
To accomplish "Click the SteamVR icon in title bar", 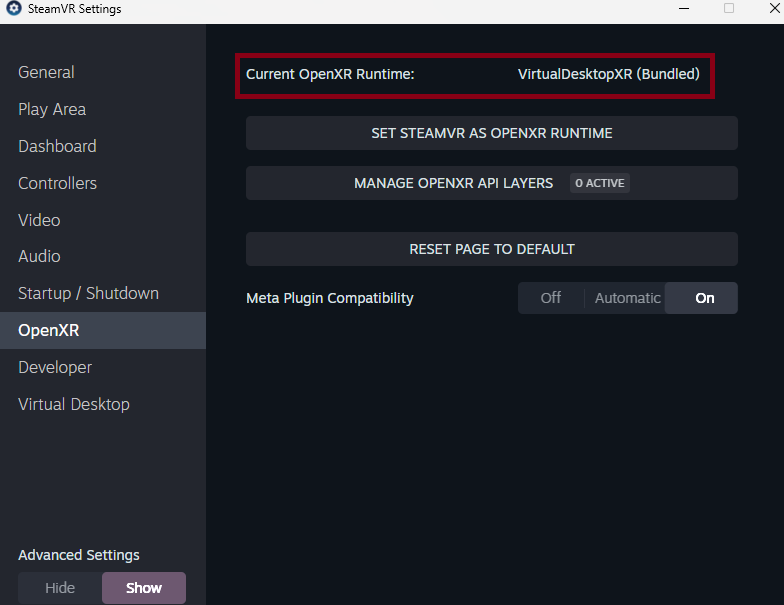I will pos(11,9).
